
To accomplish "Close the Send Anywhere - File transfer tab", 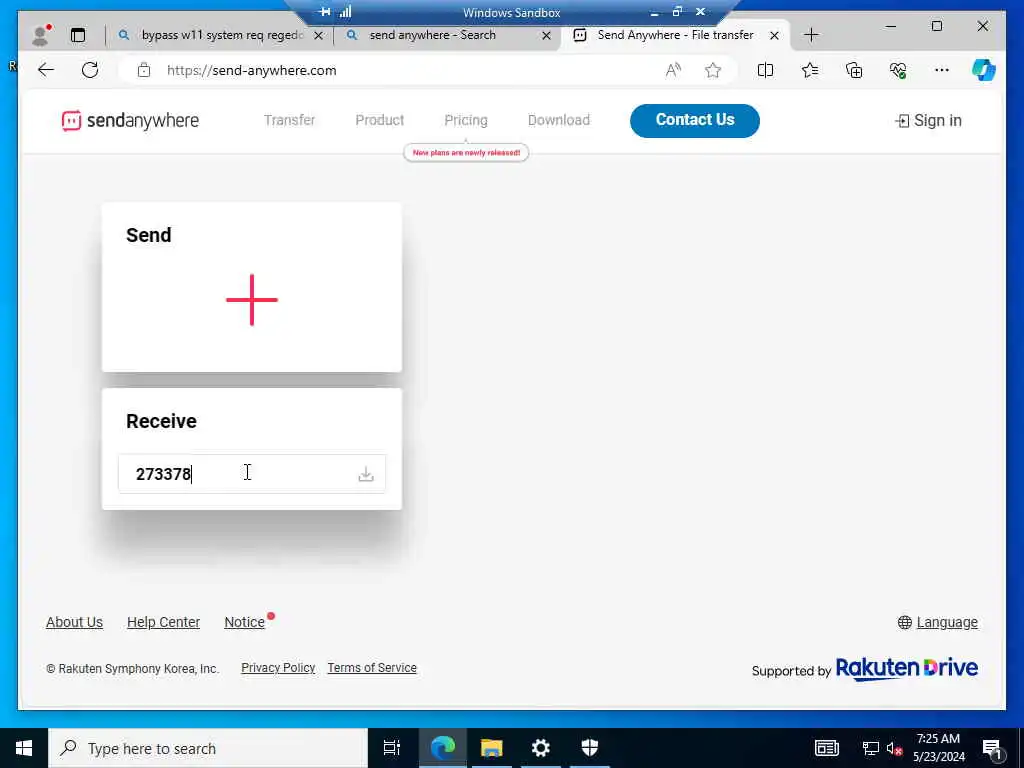I will [x=775, y=35].
